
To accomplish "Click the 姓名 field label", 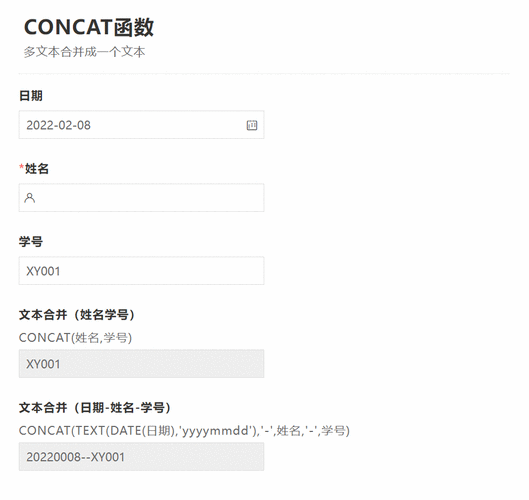I will click(x=37, y=168).
